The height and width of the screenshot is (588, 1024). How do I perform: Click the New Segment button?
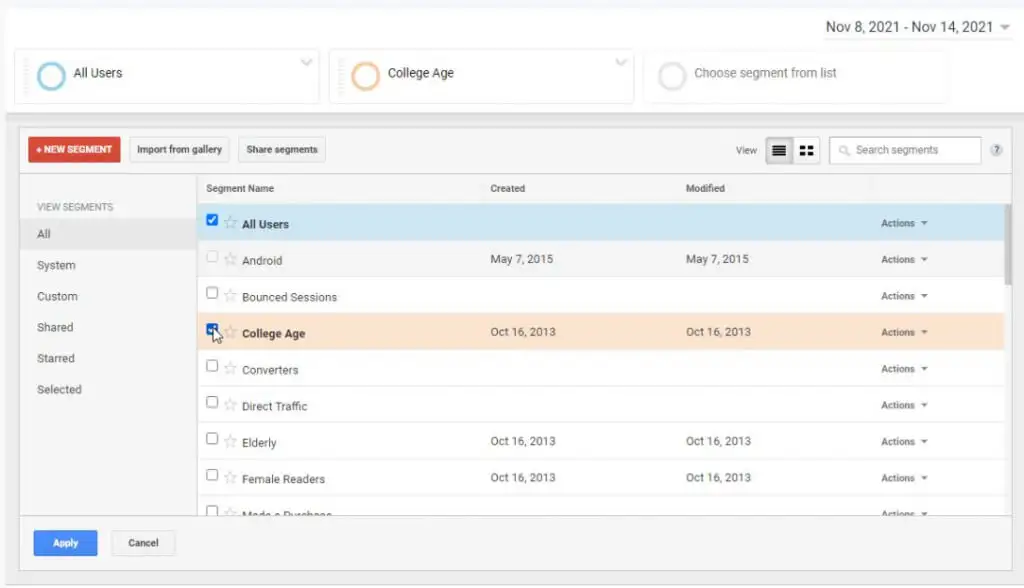tap(74, 150)
